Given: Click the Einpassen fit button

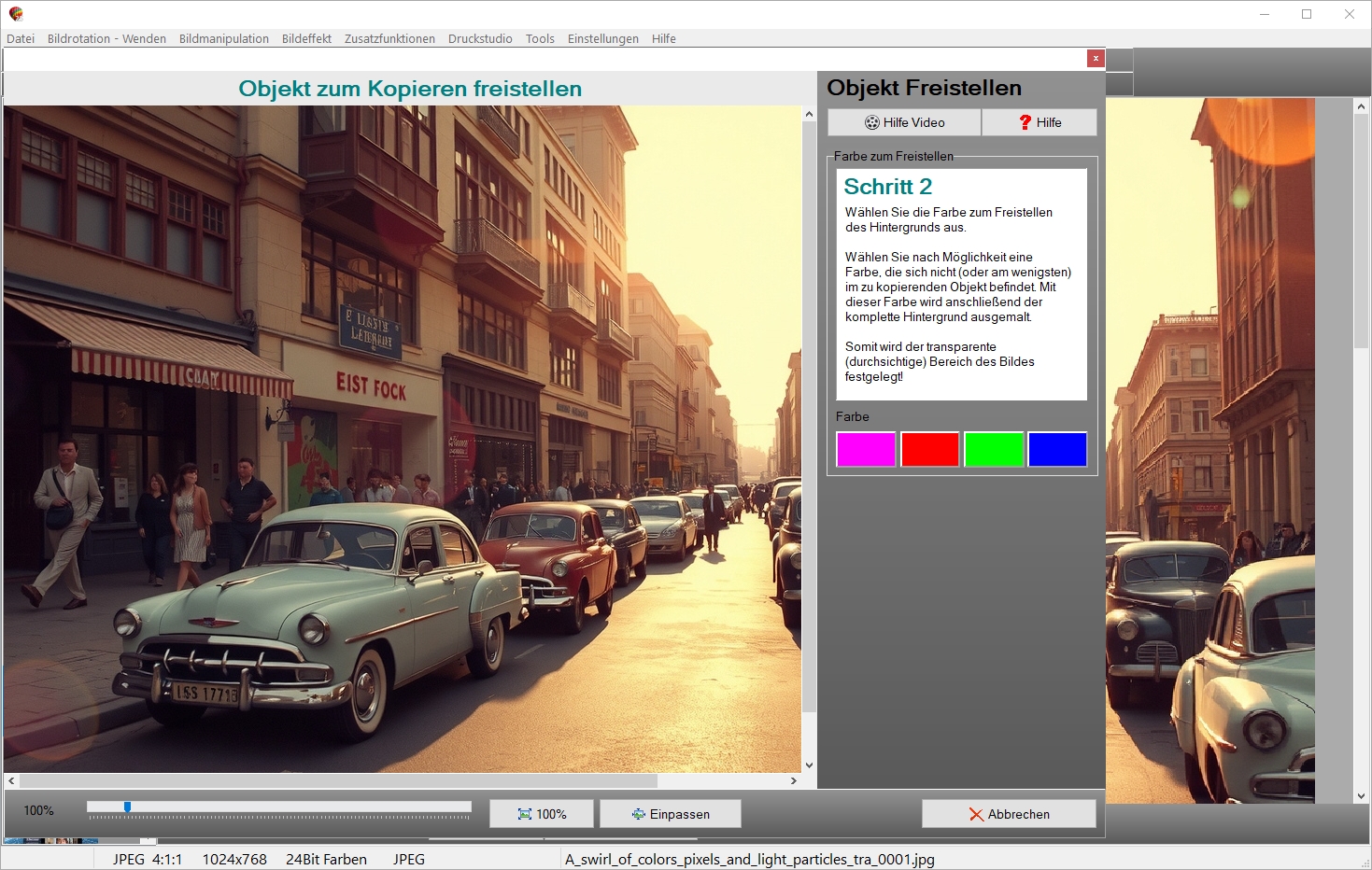Looking at the screenshot, I should pos(670,814).
